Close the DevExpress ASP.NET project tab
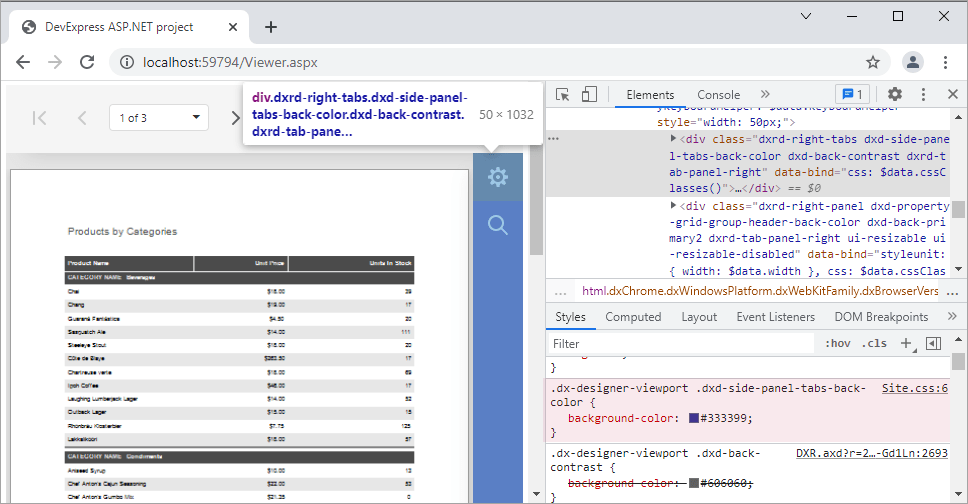 coord(233,27)
